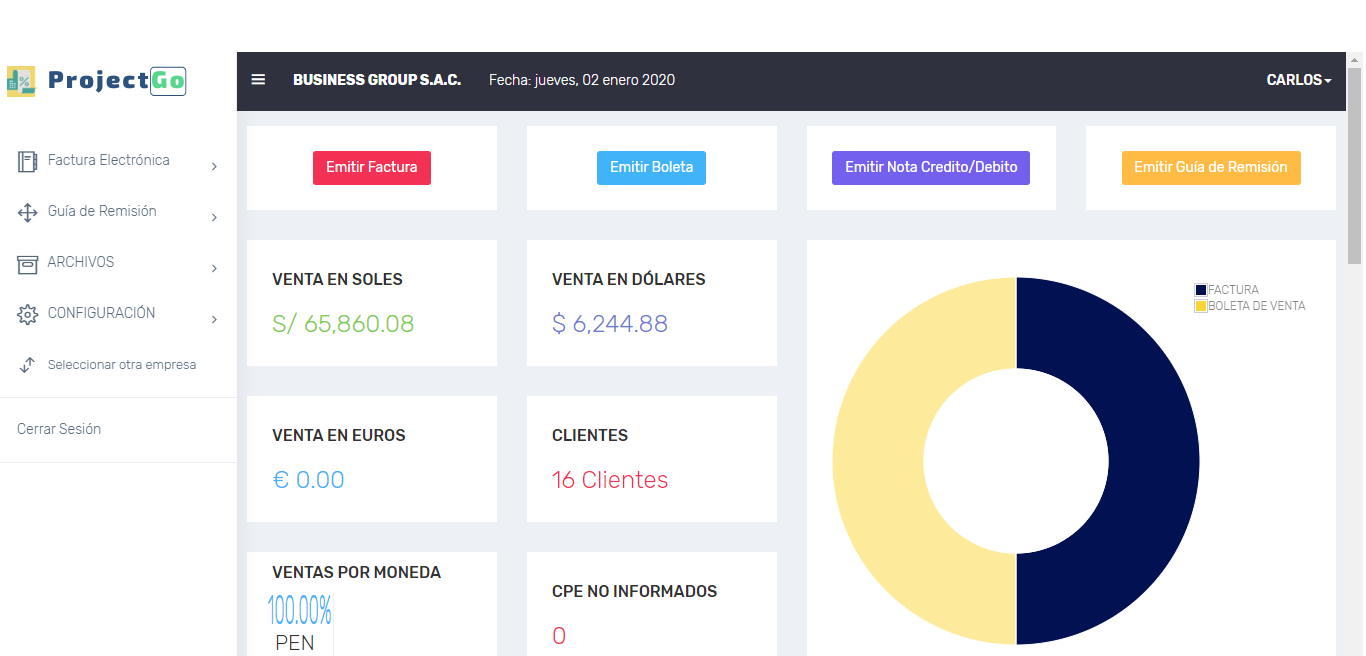
Task: Expand the Guía de Remisión chevron
Action: [214, 218]
